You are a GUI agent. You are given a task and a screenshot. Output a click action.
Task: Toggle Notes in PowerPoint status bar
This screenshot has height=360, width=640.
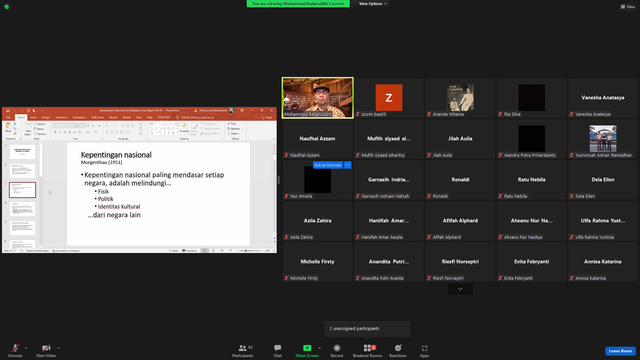point(173,251)
